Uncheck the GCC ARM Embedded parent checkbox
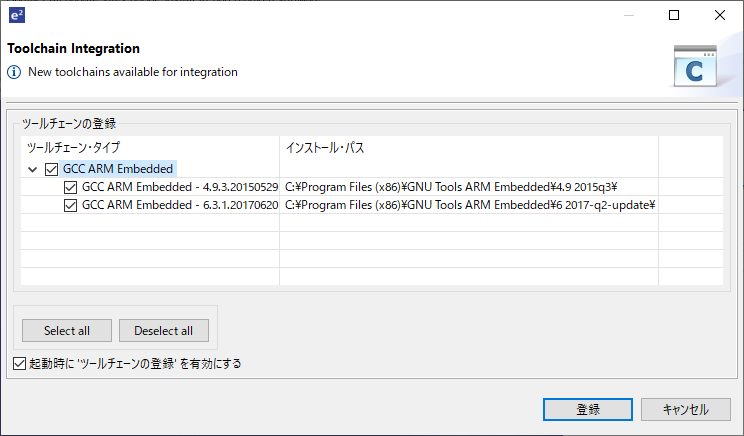This screenshot has height=436, width=744. (51, 169)
